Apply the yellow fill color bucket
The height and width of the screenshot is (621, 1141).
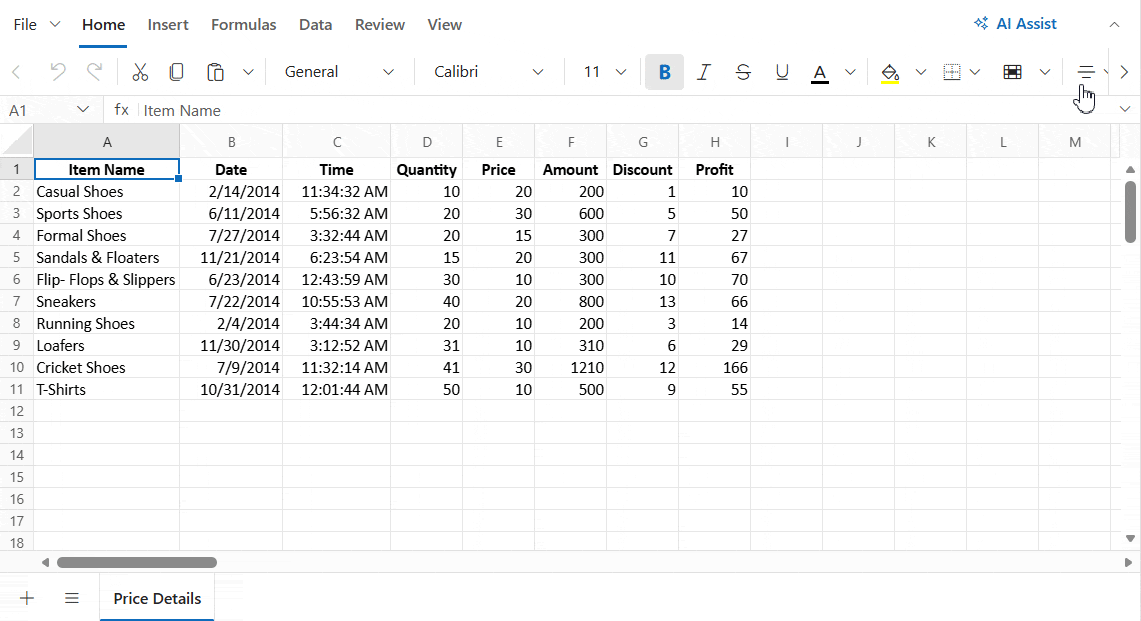890,73
